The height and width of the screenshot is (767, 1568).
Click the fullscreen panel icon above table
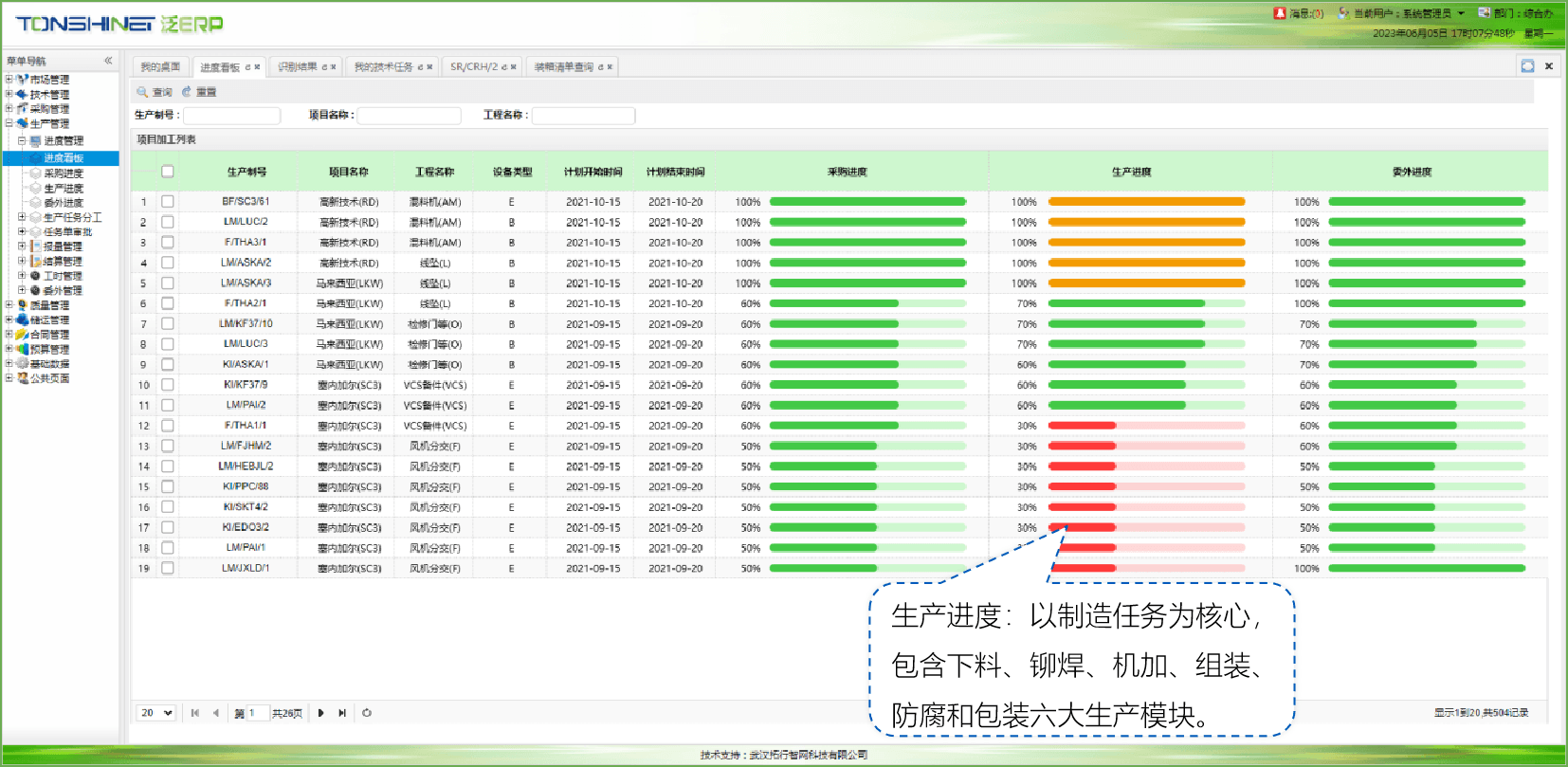tap(1527, 65)
